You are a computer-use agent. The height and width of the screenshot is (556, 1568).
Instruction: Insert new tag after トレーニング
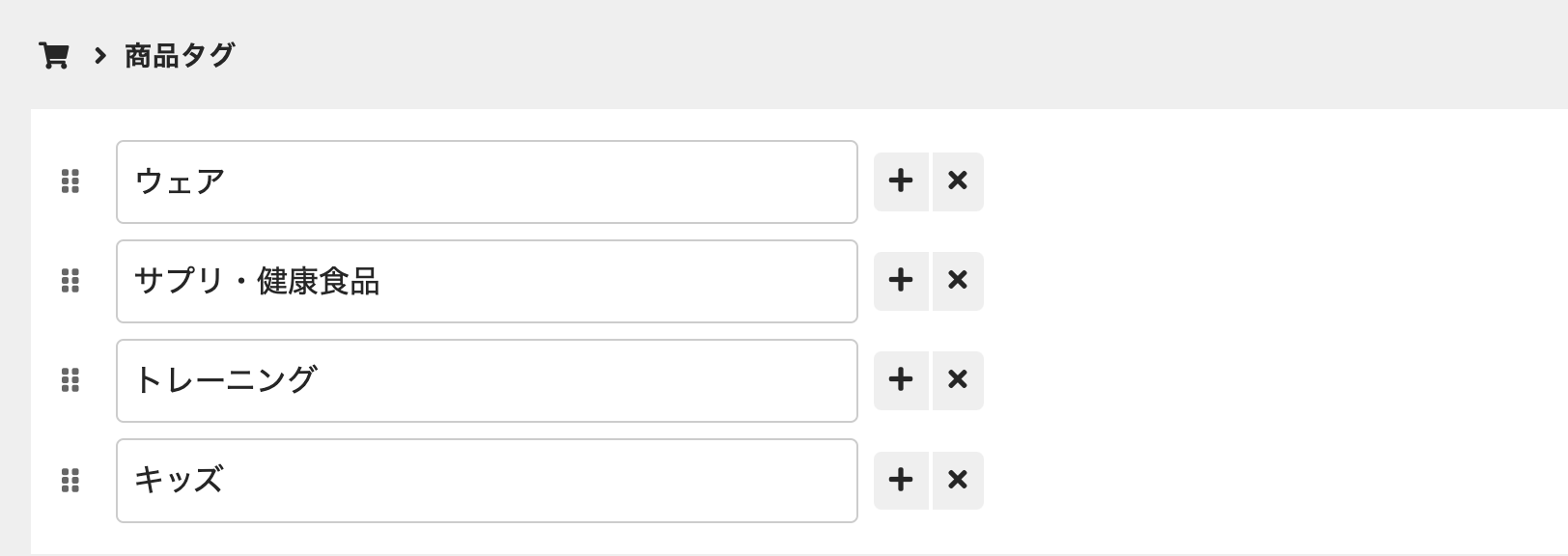click(901, 380)
